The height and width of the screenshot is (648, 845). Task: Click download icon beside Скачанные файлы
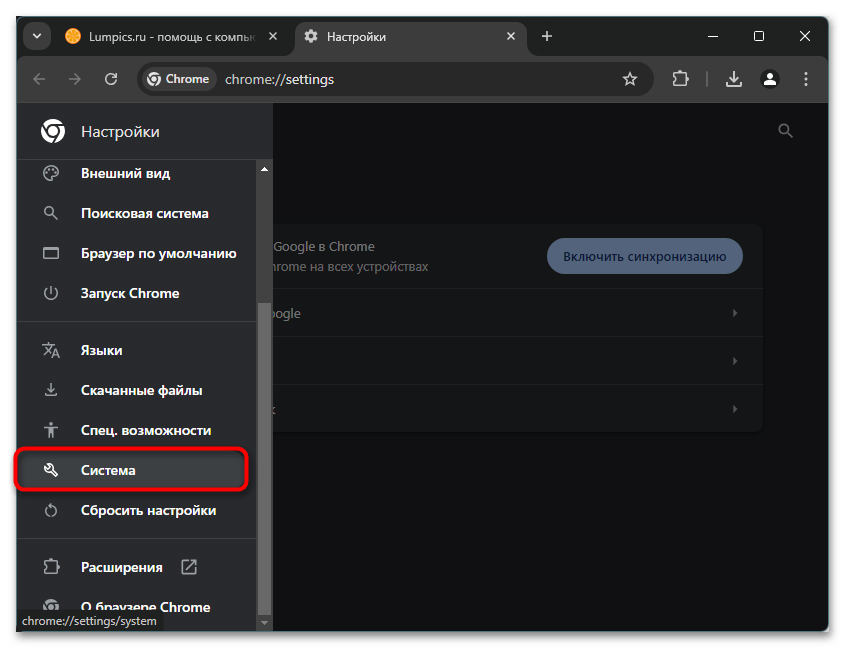point(51,390)
